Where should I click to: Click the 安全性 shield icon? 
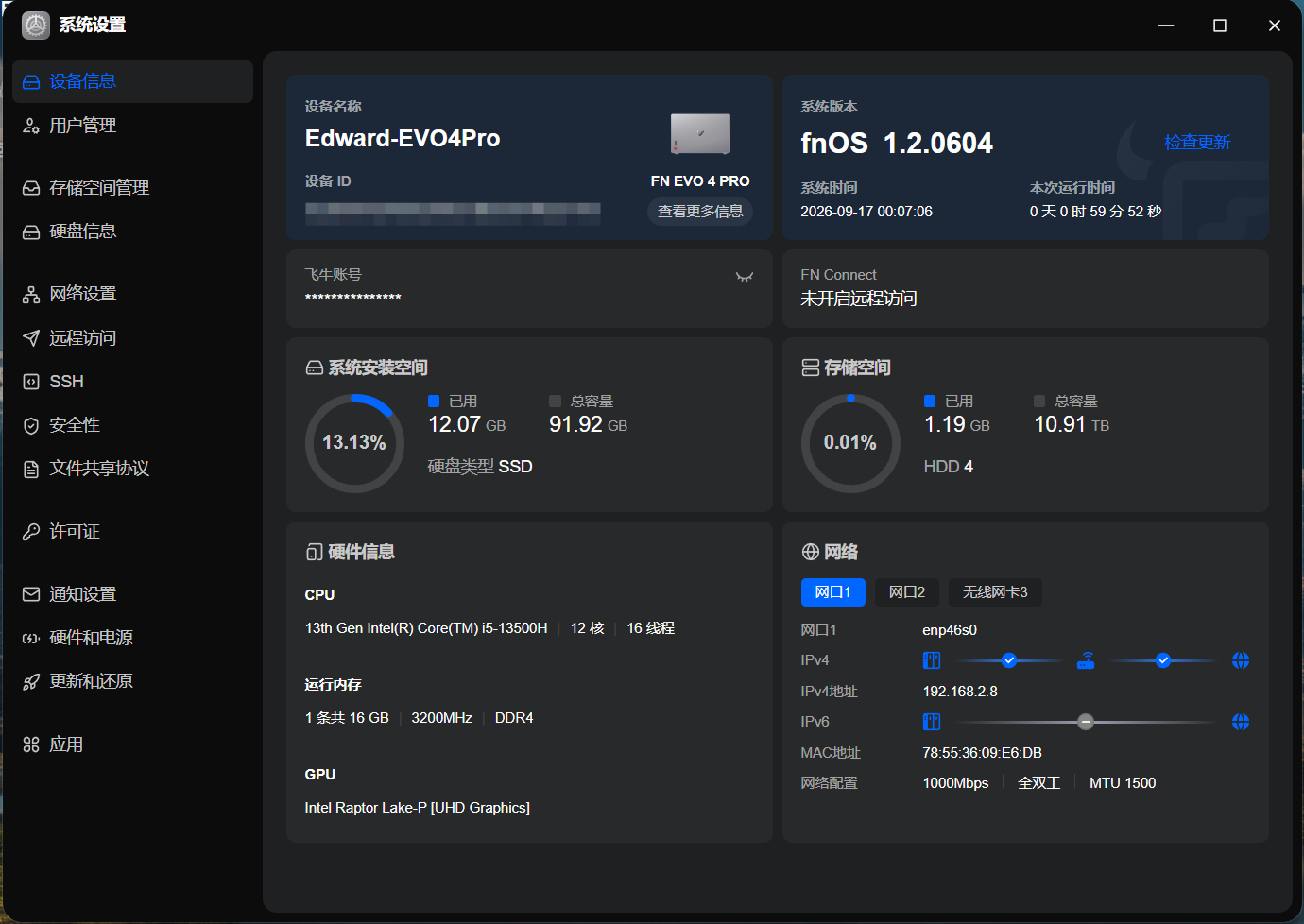[x=31, y=426]
